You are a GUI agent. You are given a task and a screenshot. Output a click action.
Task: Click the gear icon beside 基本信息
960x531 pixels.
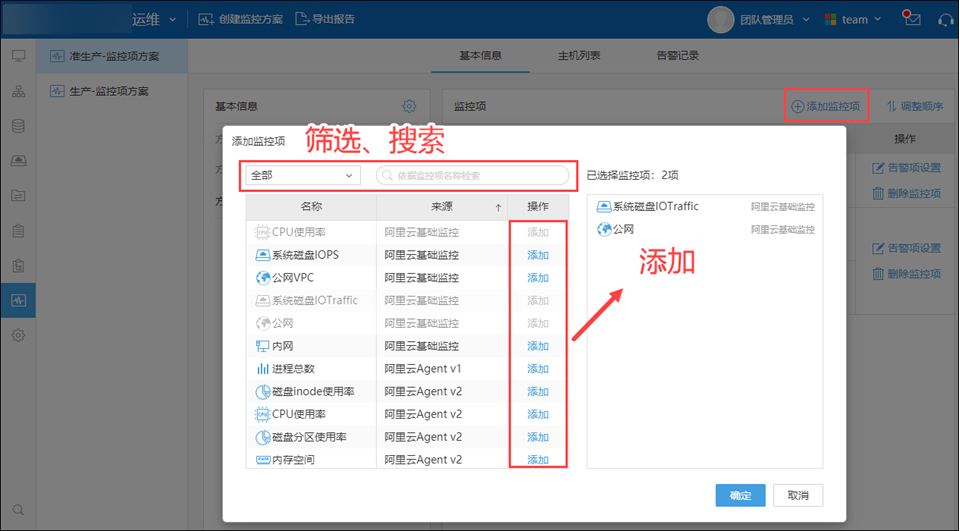409,106
